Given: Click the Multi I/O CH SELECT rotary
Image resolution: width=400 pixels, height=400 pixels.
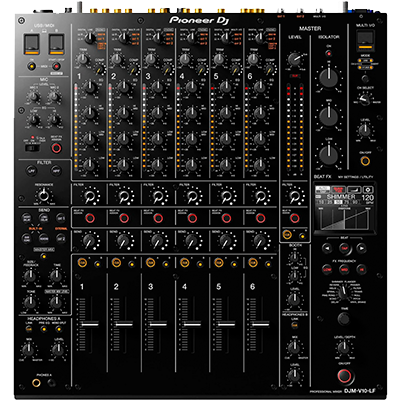Looking at the screenshot, I should (365, 99).
